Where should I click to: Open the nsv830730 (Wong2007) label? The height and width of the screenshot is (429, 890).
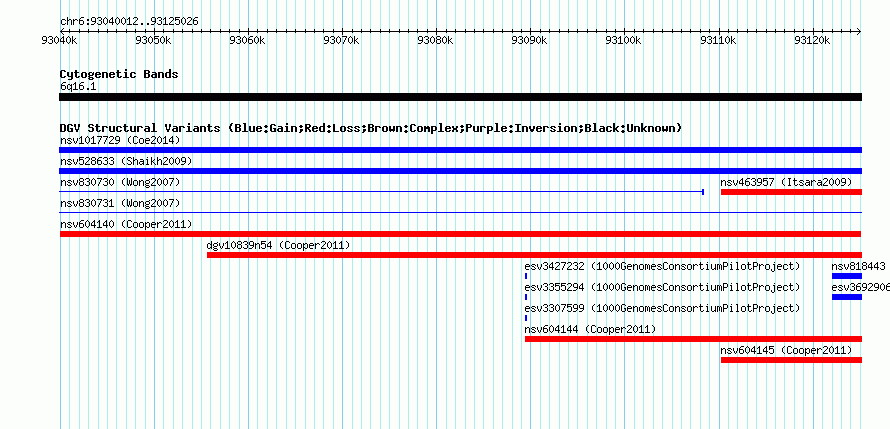pos(120,182)
